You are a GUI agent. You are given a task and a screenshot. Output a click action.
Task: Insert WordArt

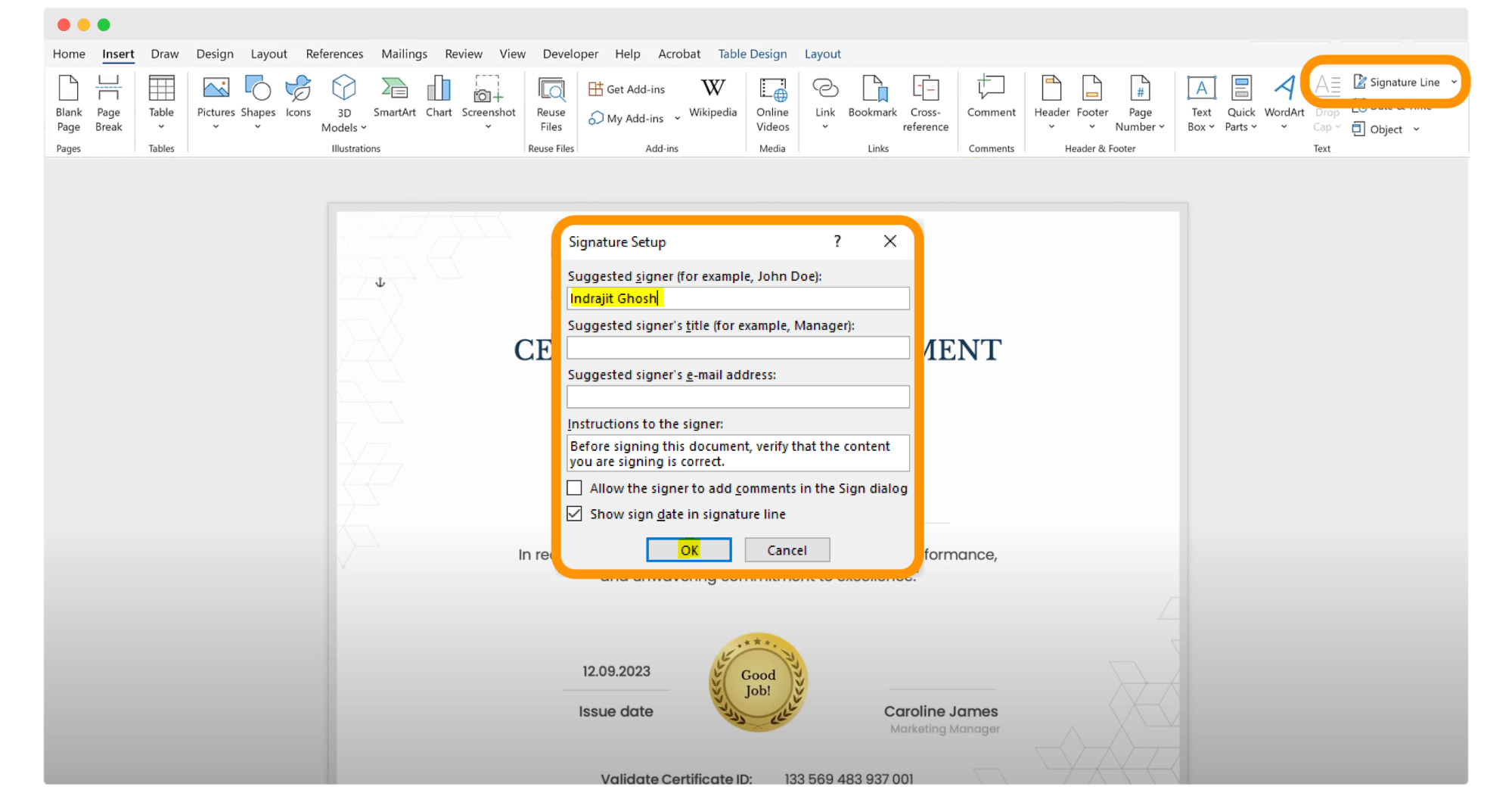tap(1284, 104)
